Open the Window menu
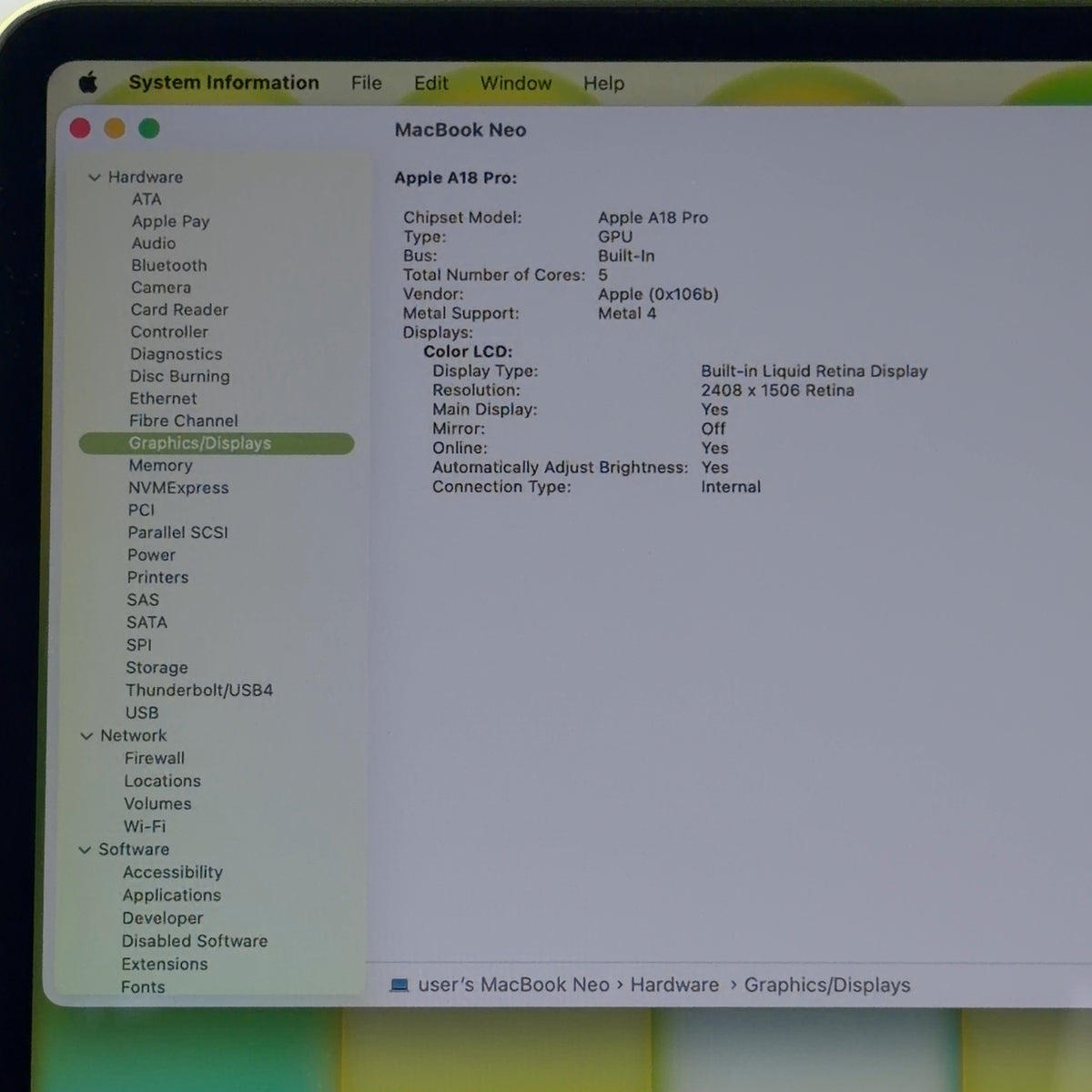Viewport: 1092px width, 1092px height. point(516,84)
